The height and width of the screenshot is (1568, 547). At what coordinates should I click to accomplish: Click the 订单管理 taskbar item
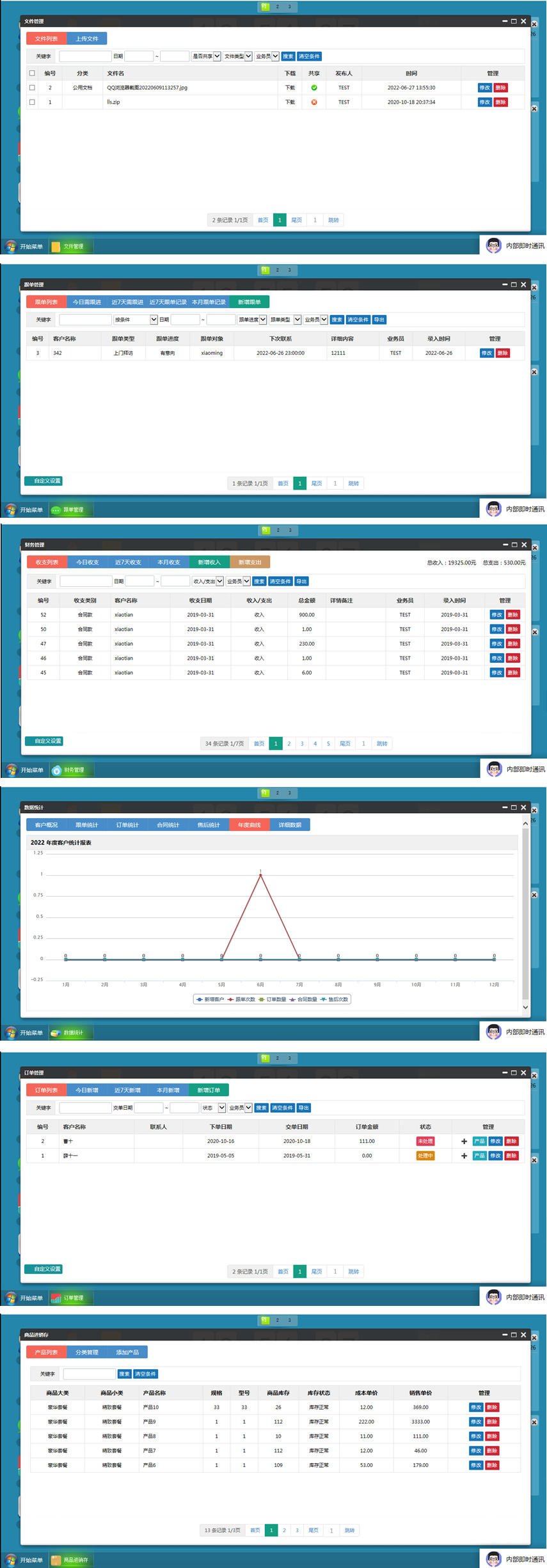click(x=71, y=1298)
